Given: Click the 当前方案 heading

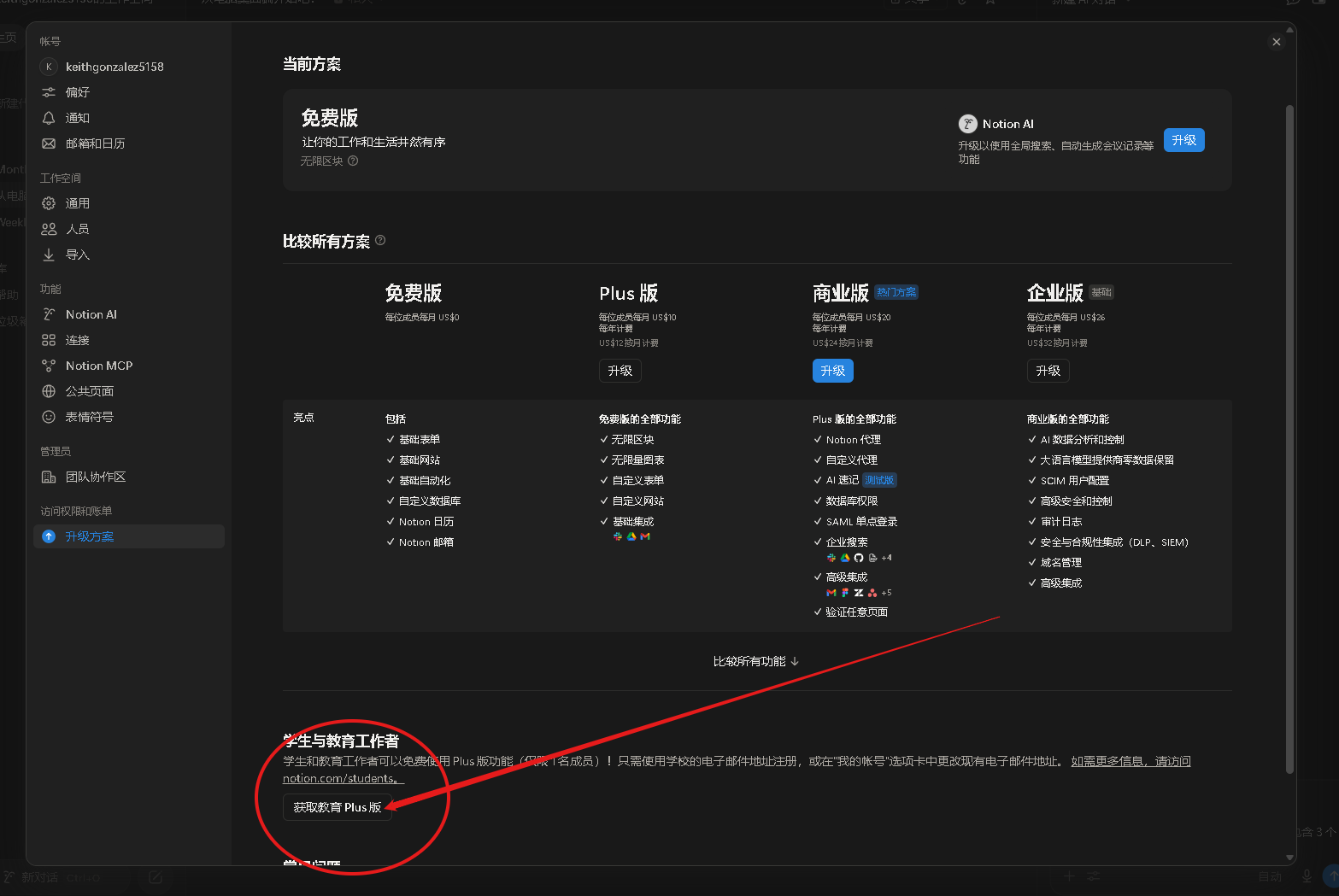Looking at the screenshot, I should (x=312, y=64).
